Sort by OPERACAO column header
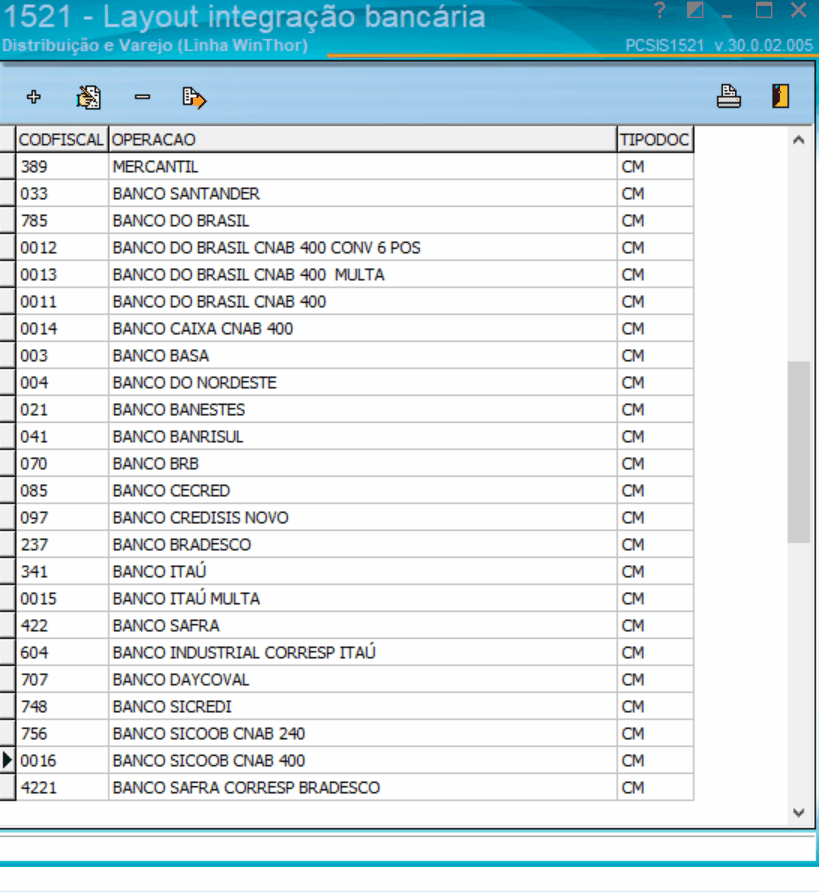 tap(363, 139)
